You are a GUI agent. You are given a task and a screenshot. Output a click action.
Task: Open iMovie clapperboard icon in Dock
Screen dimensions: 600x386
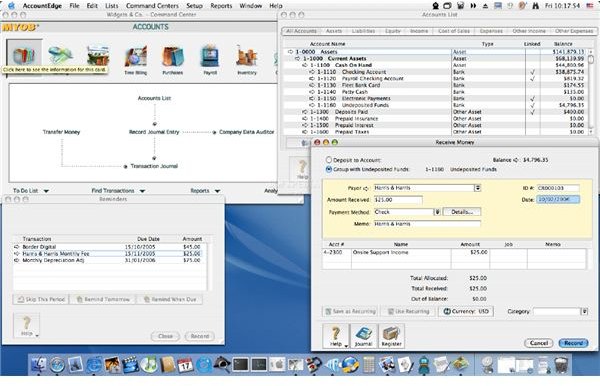coord(130,364)
